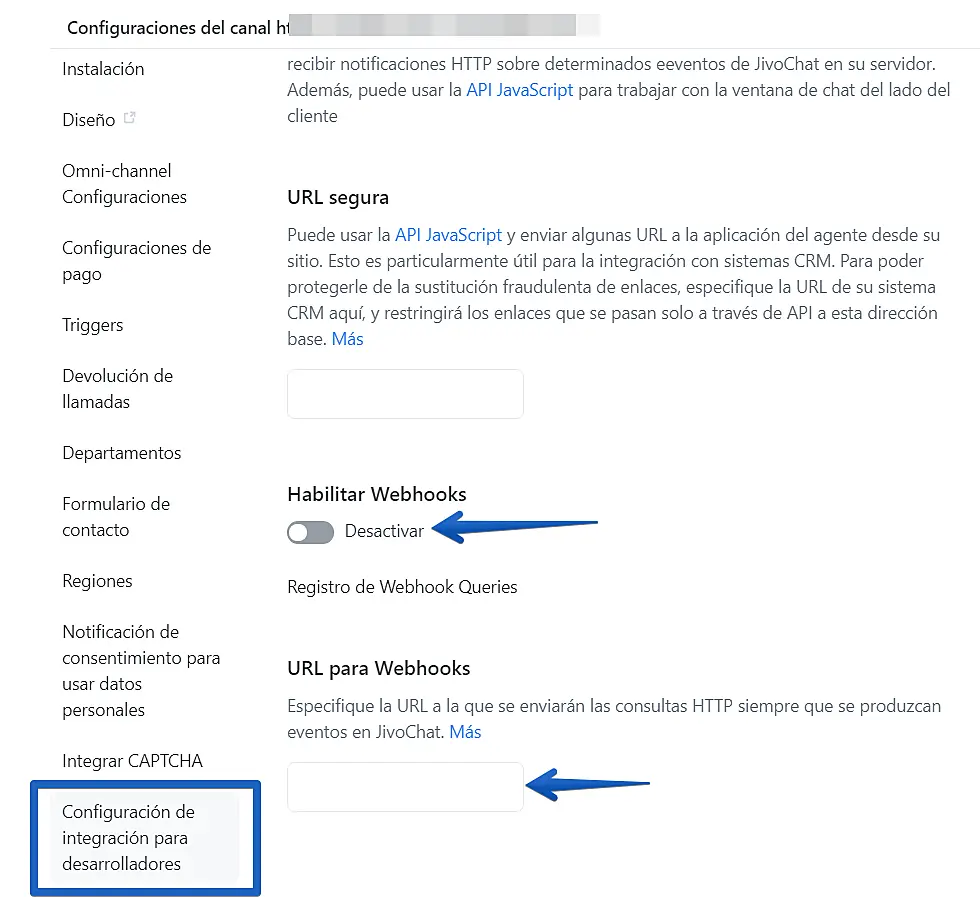Click API JavaScript link in the intro paragraph
980x900 pixels.
[520, 90]
